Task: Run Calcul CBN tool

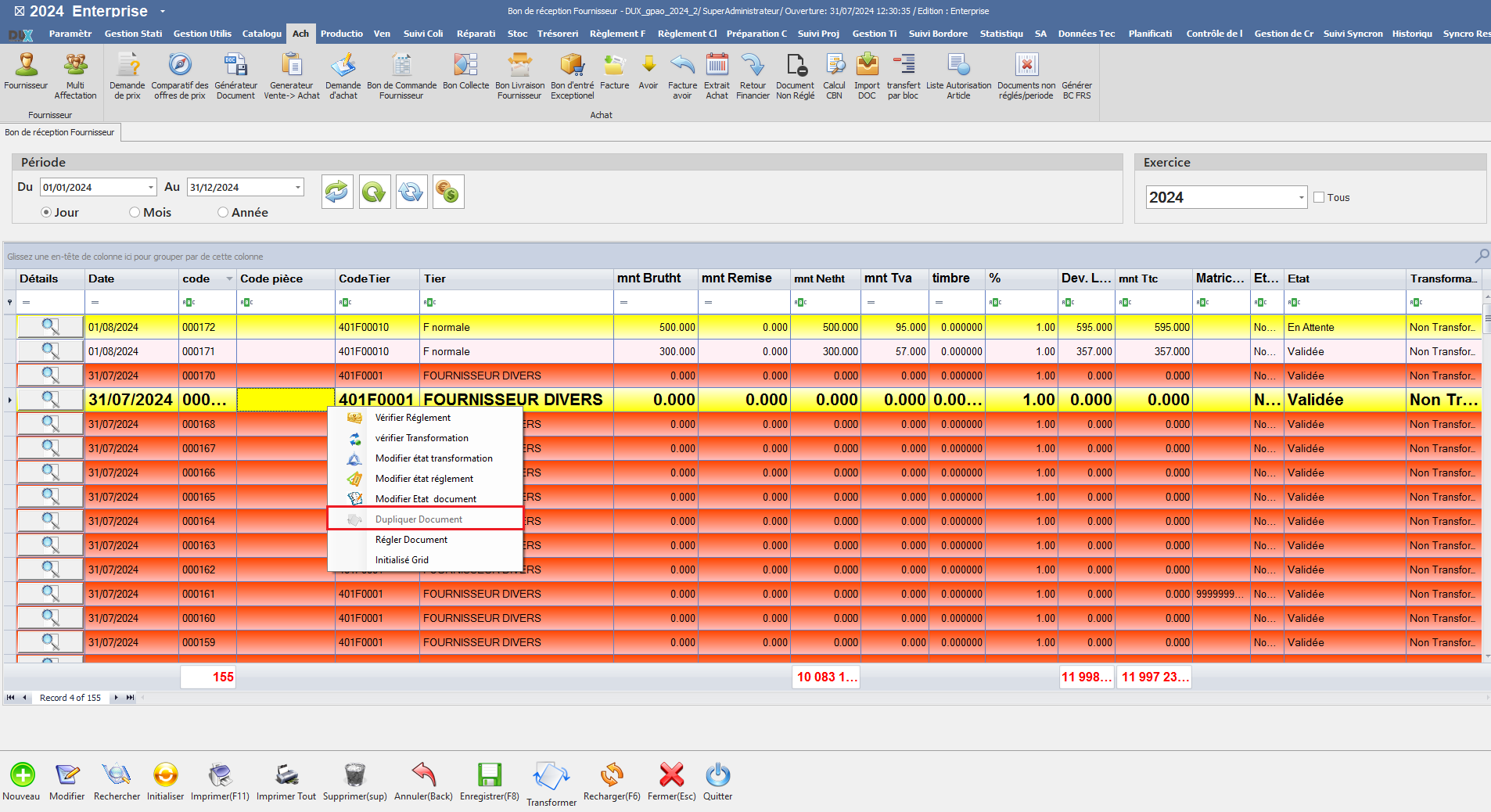Action: (x=834, y=75)
